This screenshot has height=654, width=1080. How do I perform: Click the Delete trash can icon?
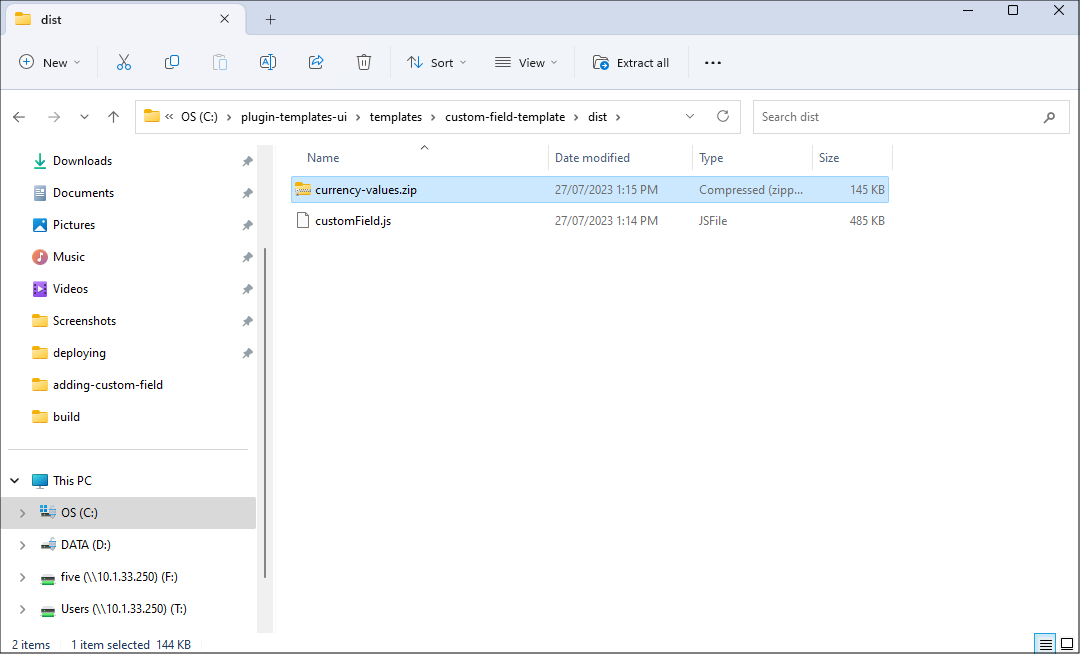pos(364,63)
